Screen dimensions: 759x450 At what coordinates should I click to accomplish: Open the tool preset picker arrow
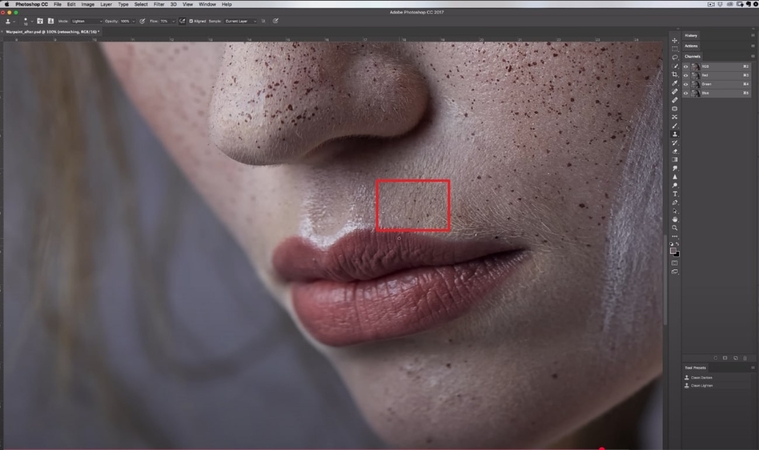click(x=14, y=21)
